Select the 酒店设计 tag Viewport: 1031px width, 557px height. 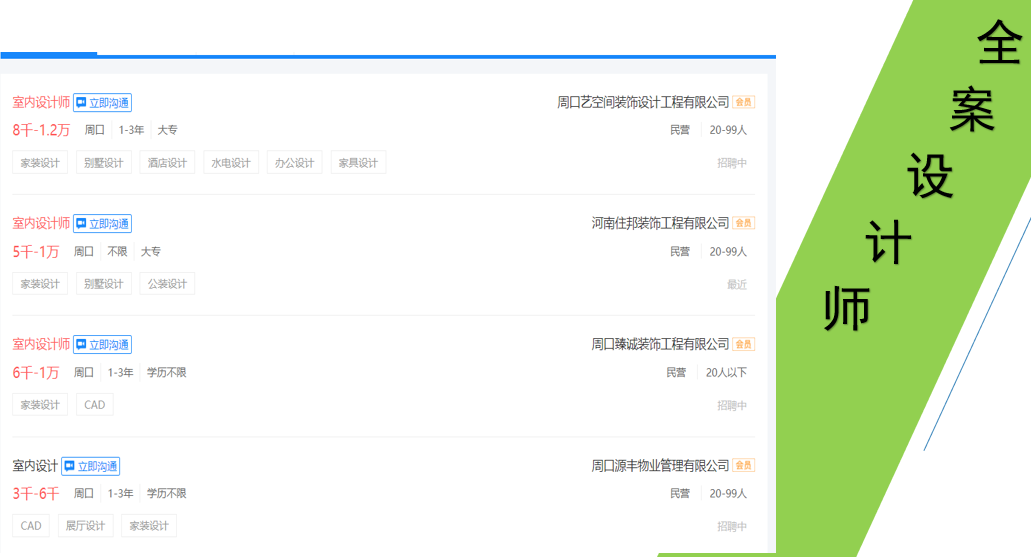(x=167, y=163)
